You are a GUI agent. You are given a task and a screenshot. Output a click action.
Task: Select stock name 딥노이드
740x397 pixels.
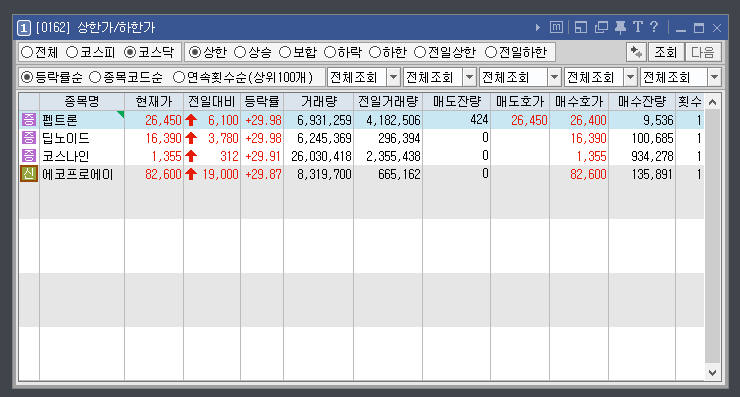tap(66, 138)
